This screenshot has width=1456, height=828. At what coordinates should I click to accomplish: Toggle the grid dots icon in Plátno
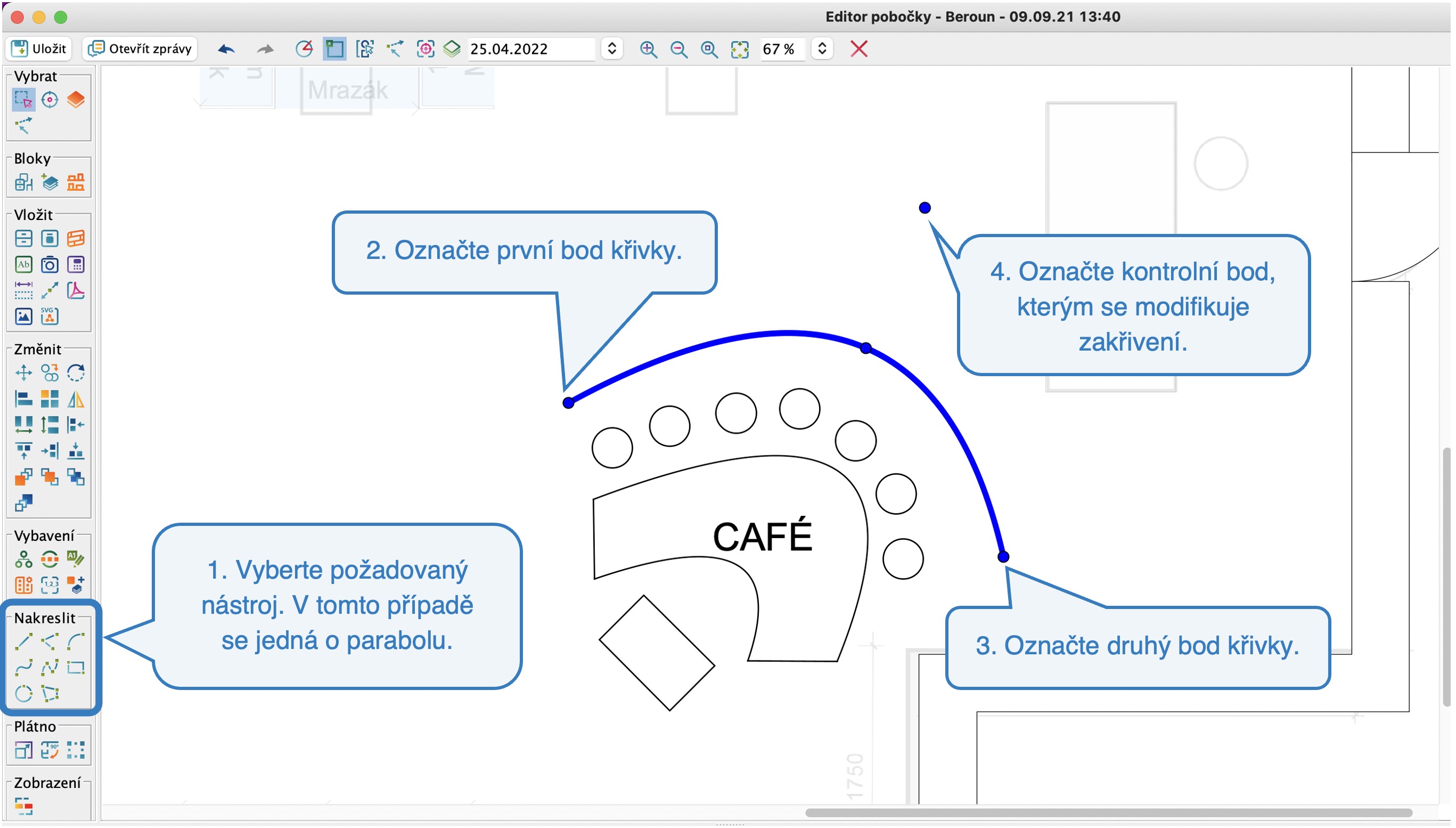76,751
